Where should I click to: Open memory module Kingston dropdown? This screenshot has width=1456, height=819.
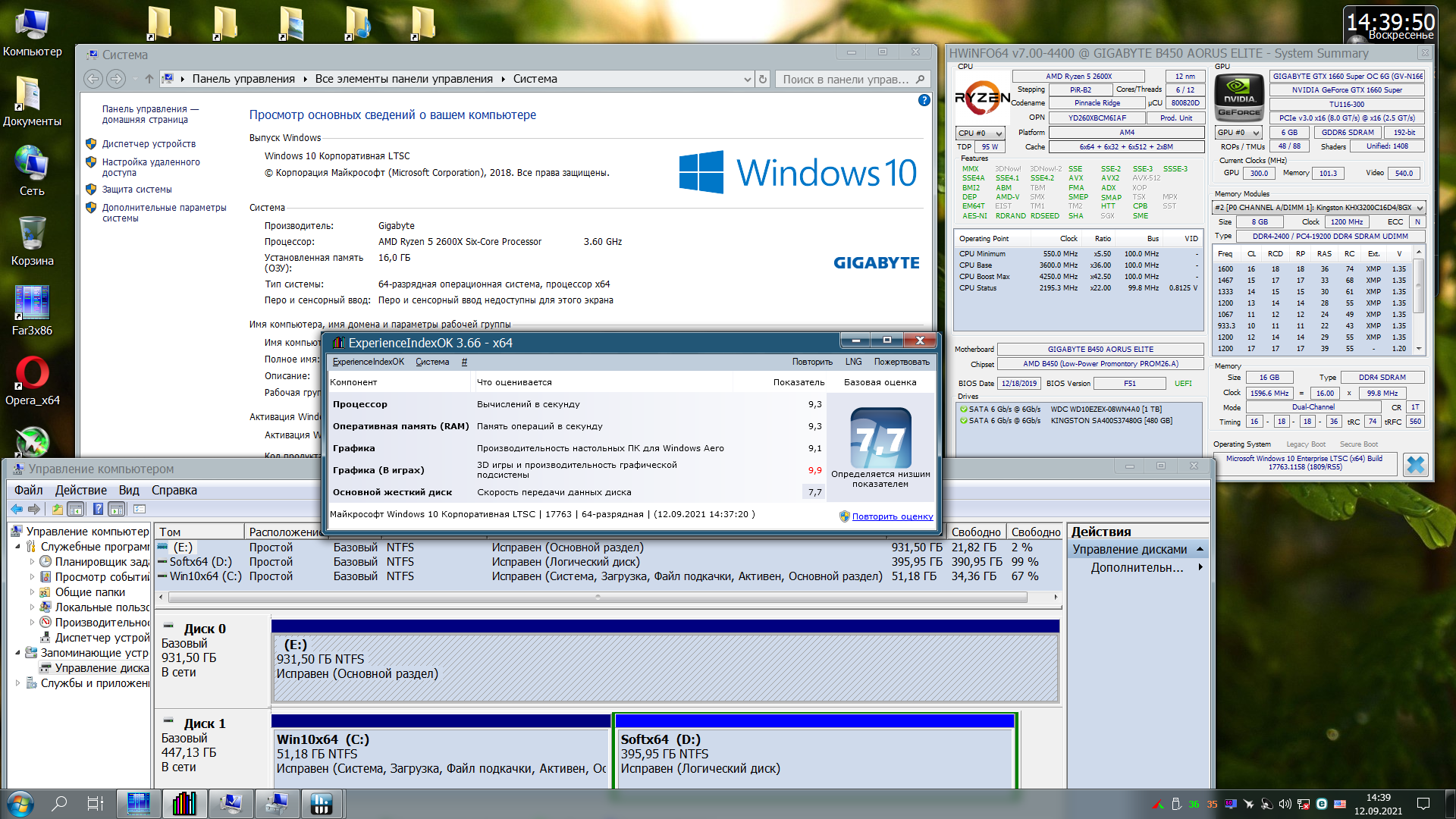pos(1319,207)
